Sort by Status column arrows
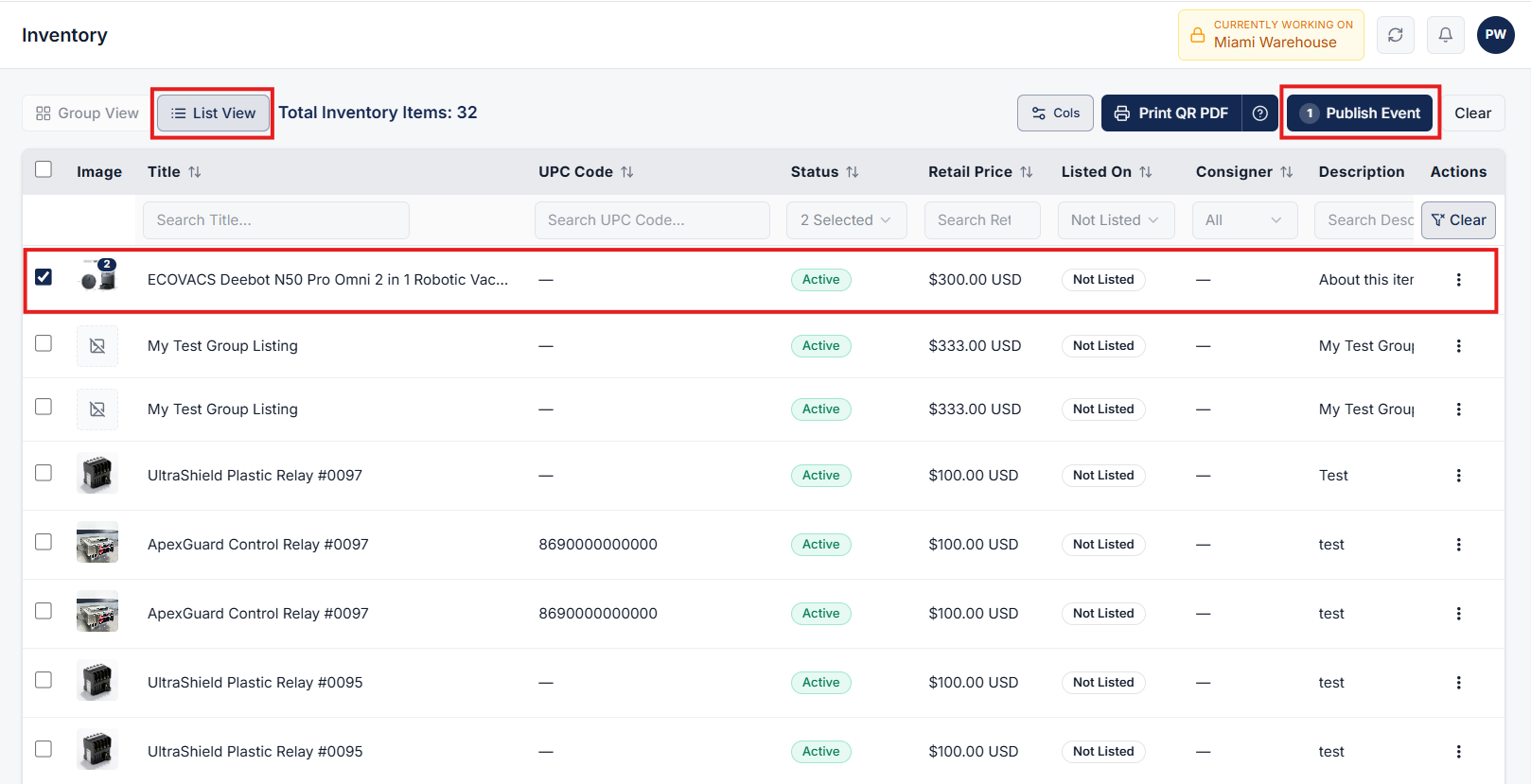This screenshot has width=1531, height=784. click(853, 172)
